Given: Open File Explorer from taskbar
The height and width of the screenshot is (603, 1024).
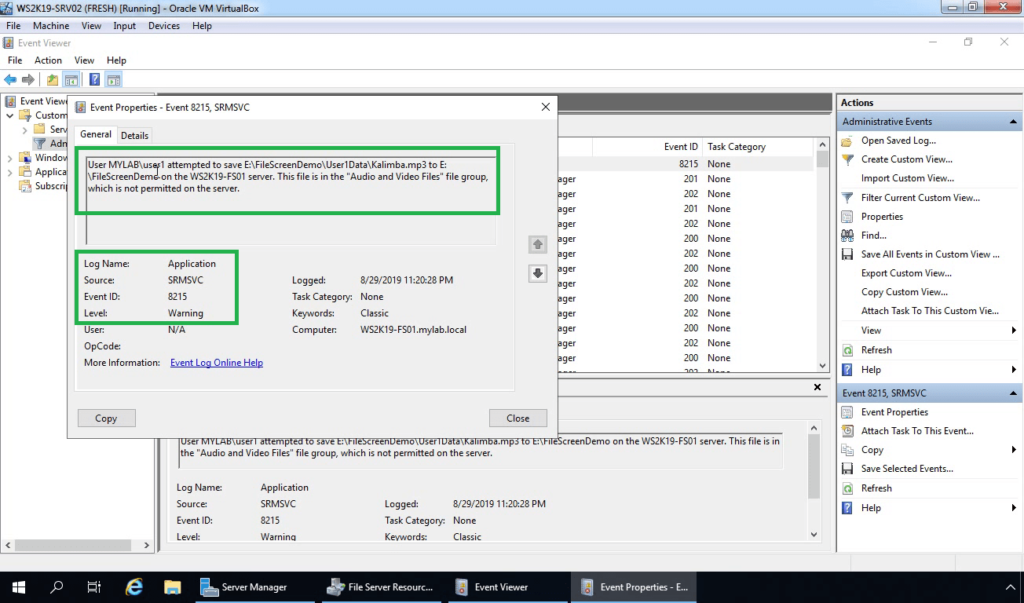Looking at the screenshot, I should (x=172, y=587).
